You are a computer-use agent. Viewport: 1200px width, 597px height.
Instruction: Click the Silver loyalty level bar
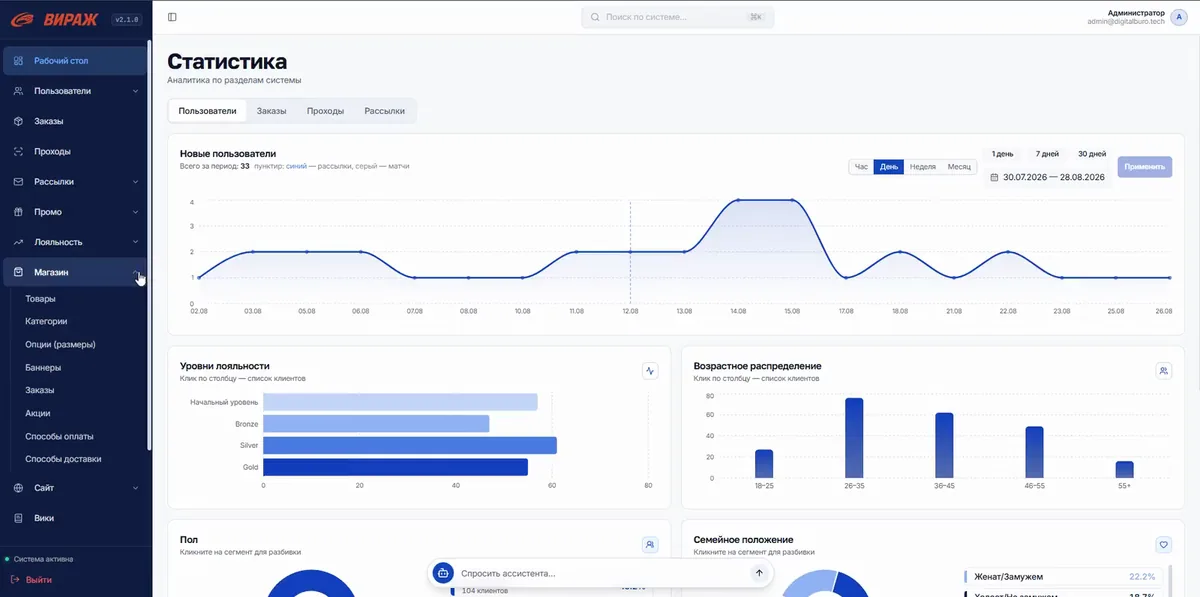click(x=410, y=446)
